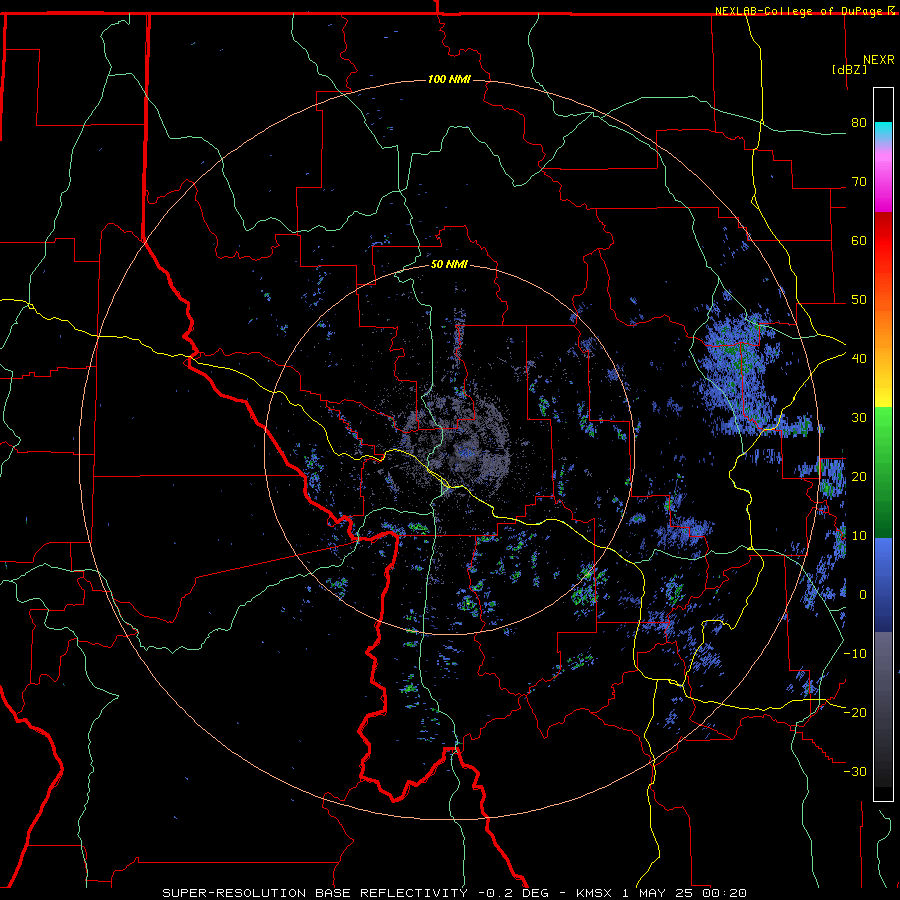
Task: Click the -10 value on dBZ scale
Action: [855, 653]
